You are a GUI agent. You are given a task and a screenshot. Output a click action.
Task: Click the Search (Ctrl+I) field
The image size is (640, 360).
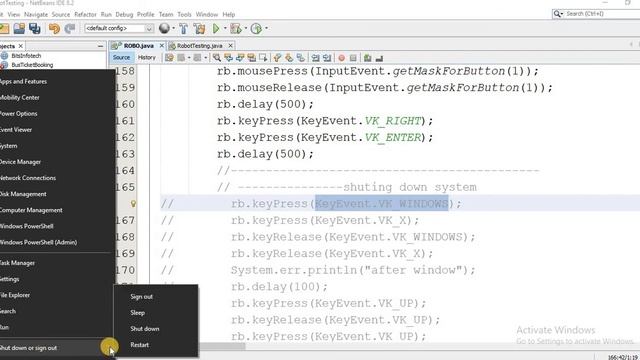tap(596, 14)
